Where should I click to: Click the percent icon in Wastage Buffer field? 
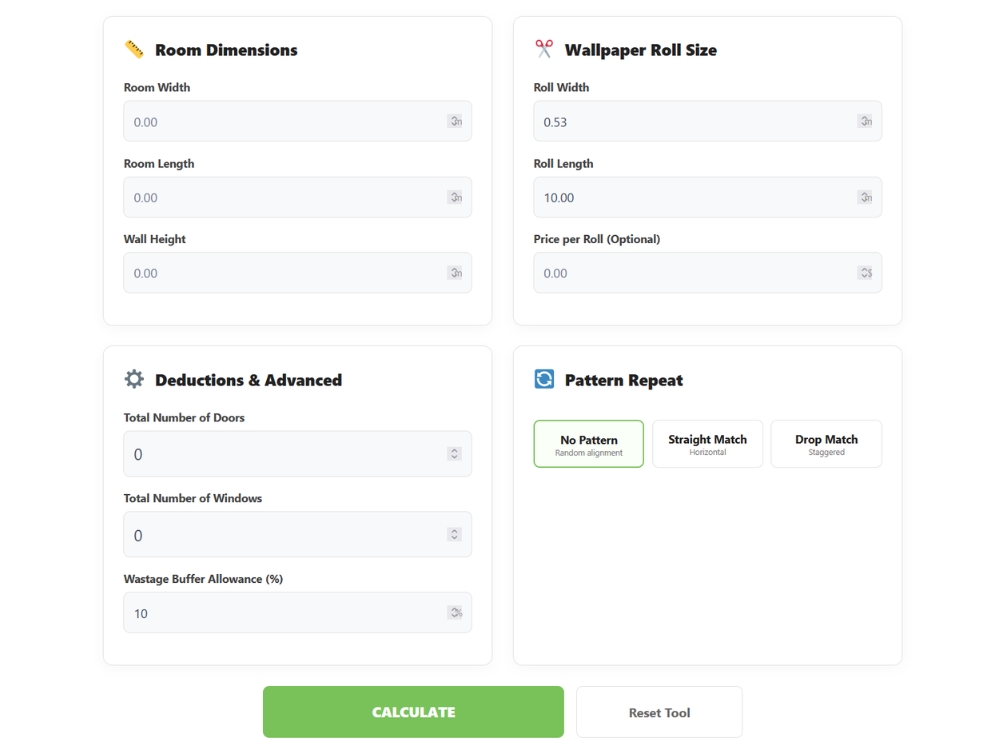[x=456, y=612]
